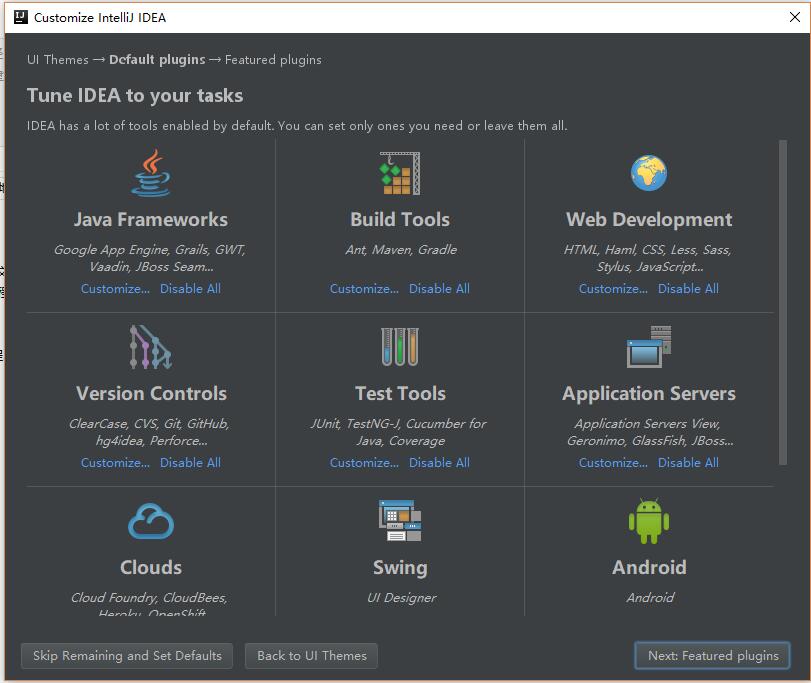Click the Android heading text

pos(649,568)
